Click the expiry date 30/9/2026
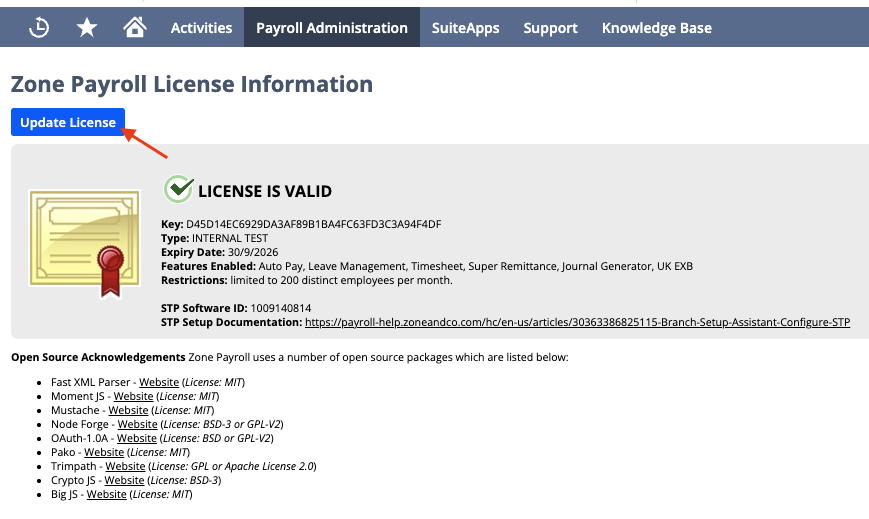The height and width of the screenshot is (519, 869). (x=253, y=252)
